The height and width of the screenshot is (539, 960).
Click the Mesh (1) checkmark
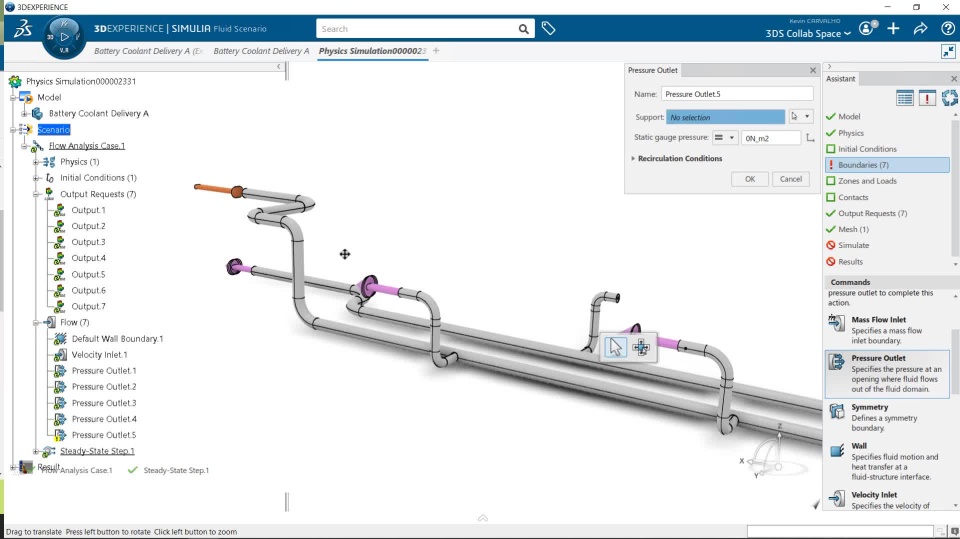[x=831, y=229]
